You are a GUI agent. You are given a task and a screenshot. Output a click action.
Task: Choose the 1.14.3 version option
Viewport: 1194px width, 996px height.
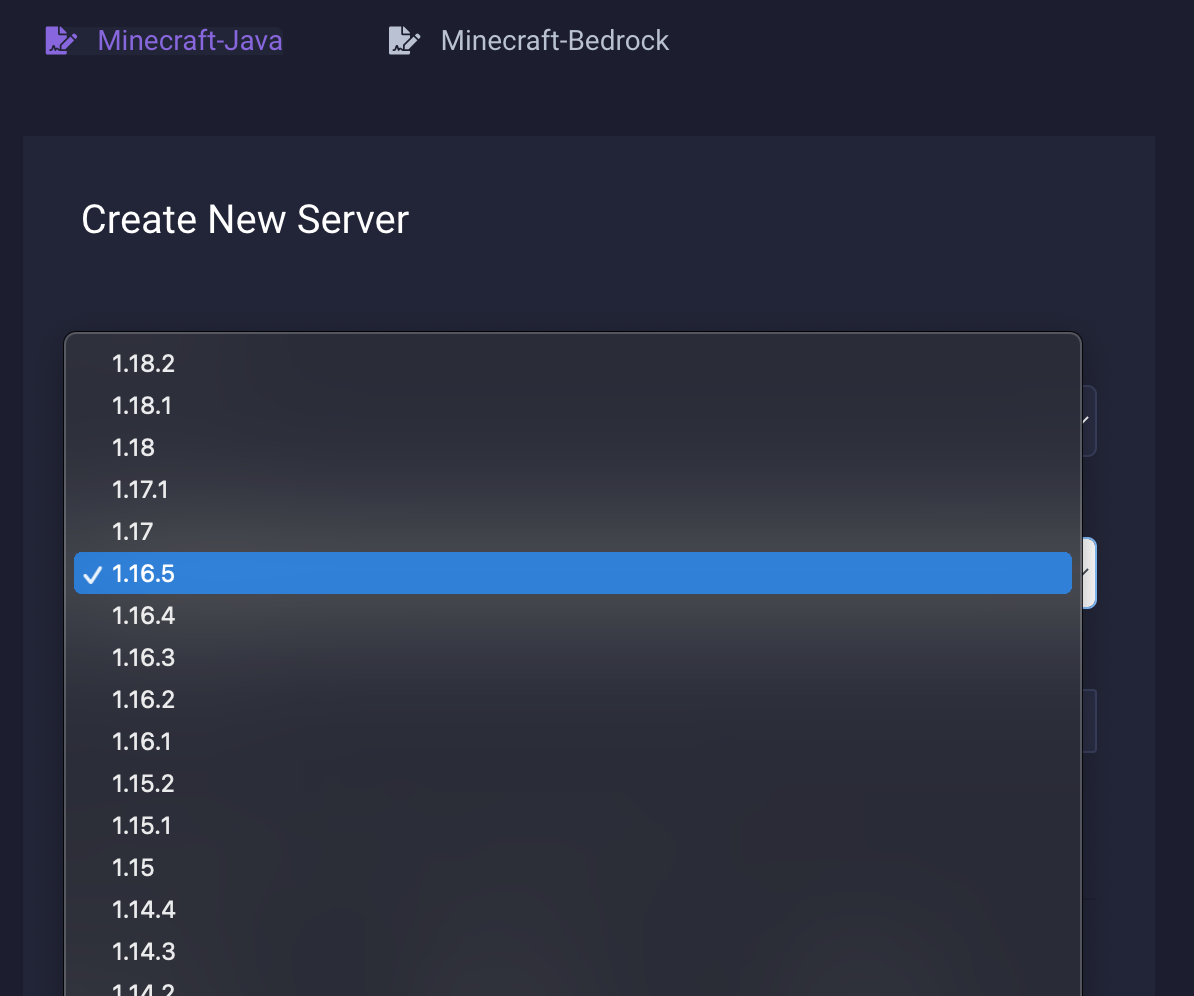point(143,952)
